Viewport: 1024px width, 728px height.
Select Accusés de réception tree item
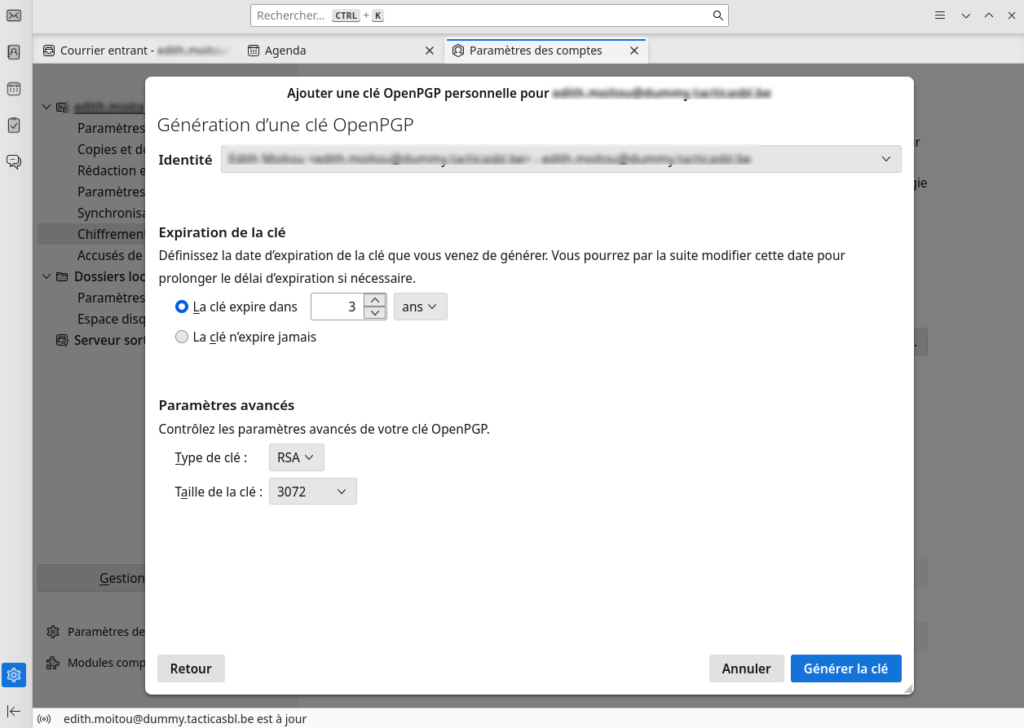pos(111,256)
